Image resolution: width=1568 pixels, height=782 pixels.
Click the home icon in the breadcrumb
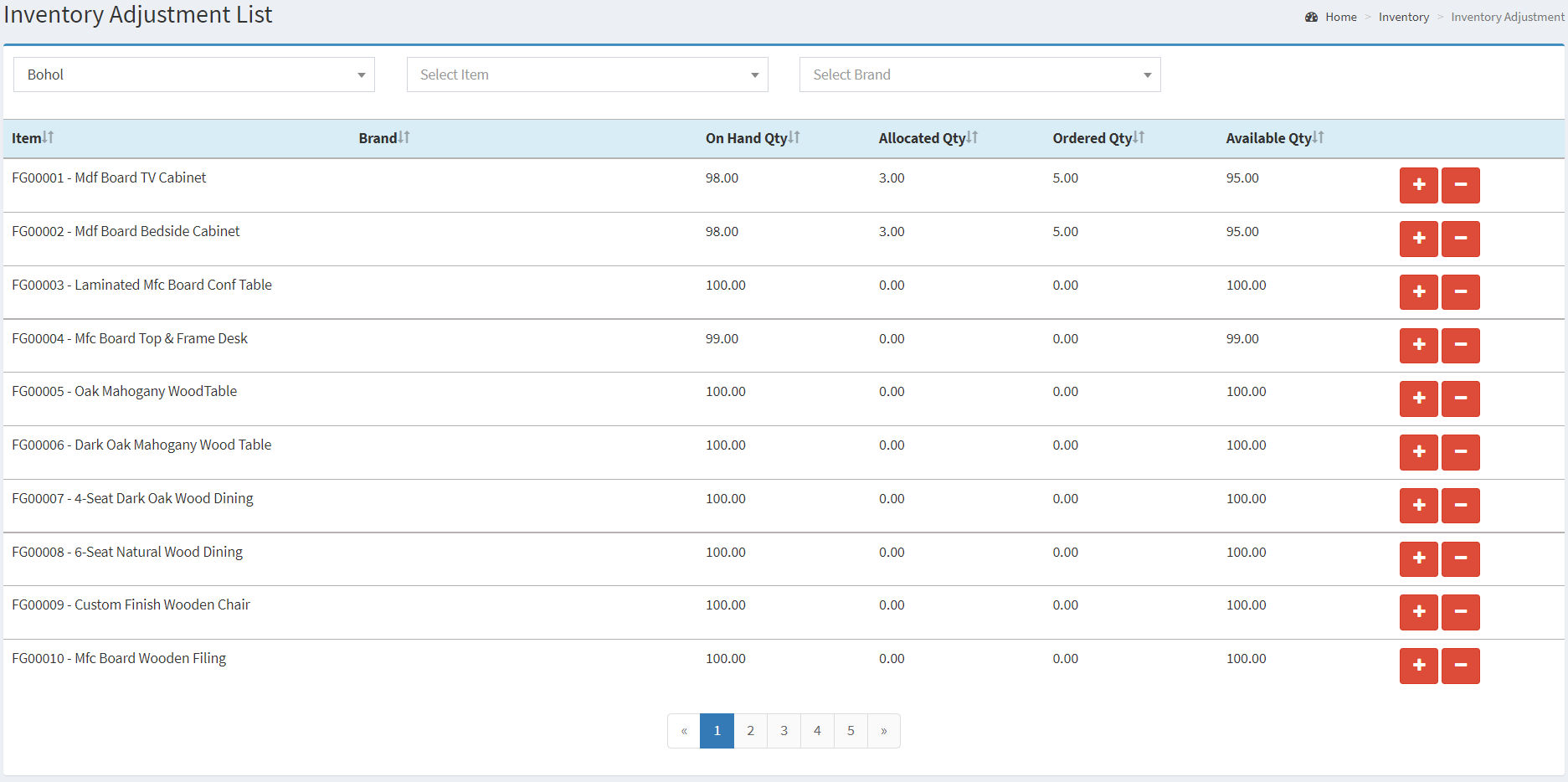point(1311,16)
